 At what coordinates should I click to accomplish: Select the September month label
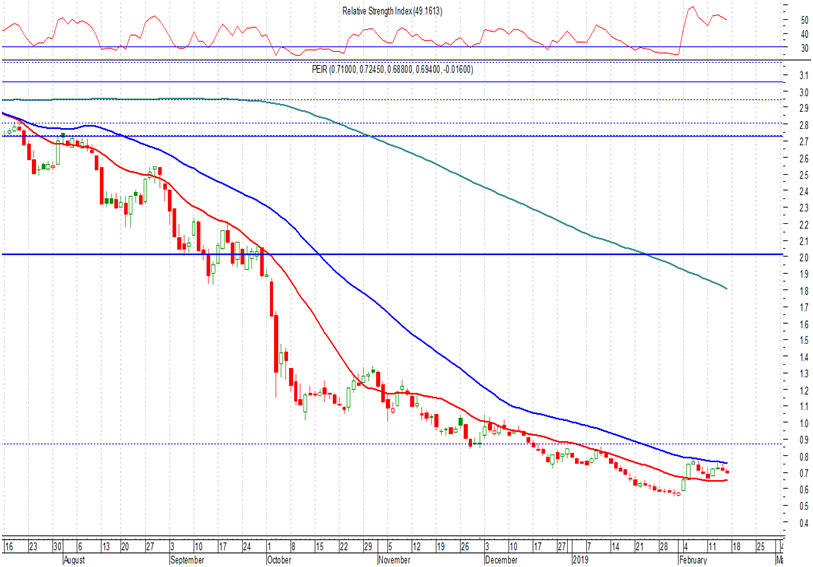coord(187,560)
